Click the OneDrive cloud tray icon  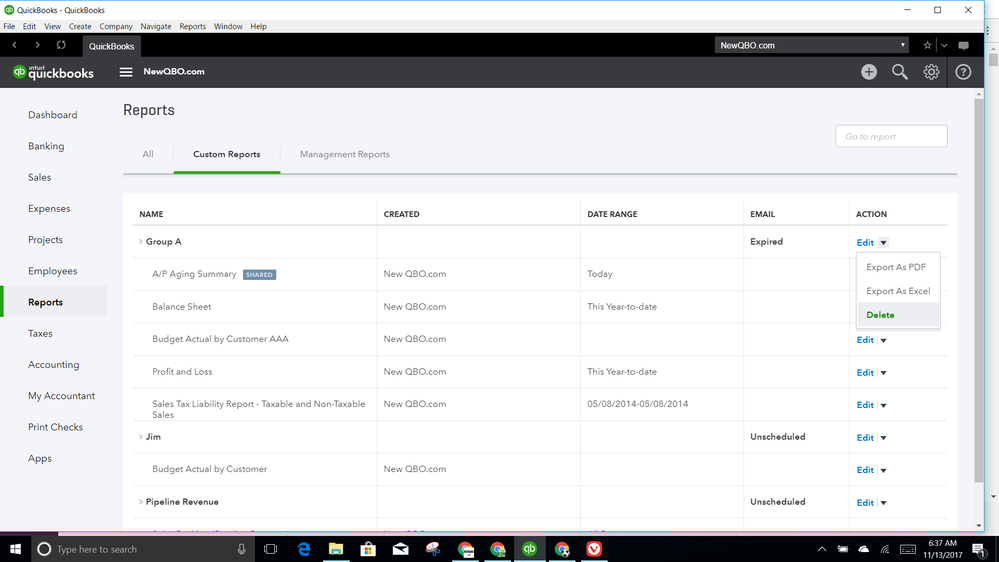864,549
